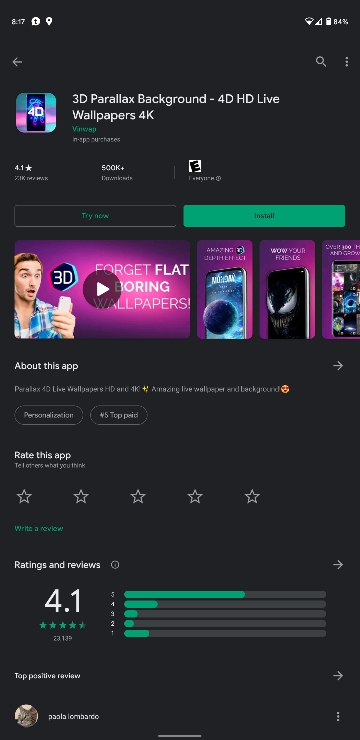Open the top-right overflow menu
360x740 pixels.
(347, 61)
